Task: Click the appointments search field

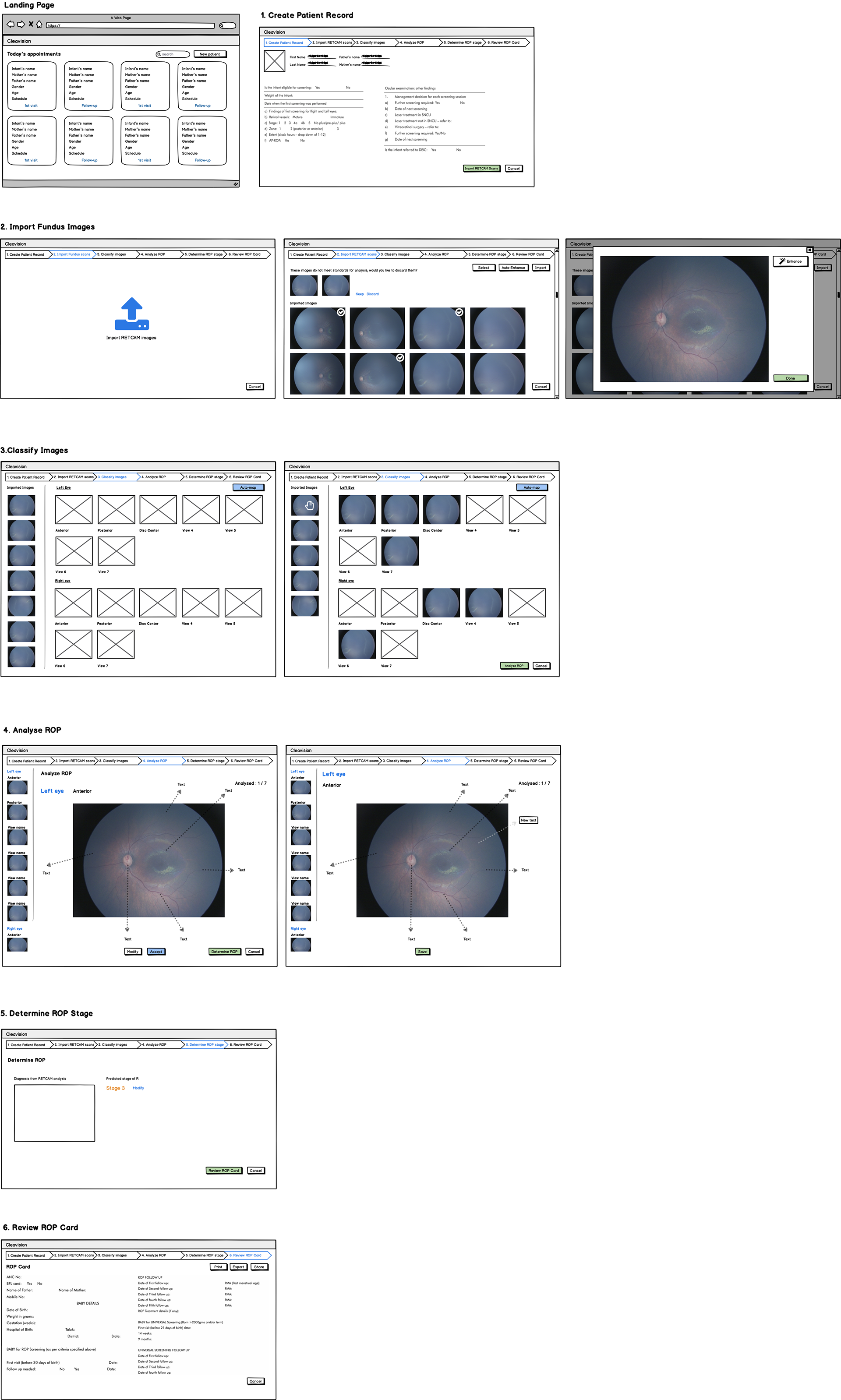Action: pyautogui.click(x=173, y=54)
